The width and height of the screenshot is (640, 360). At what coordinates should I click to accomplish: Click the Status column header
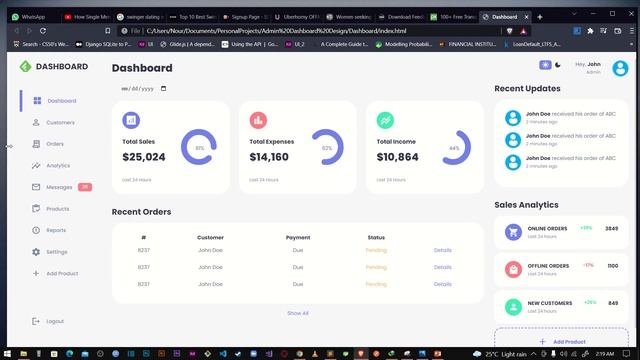point(376,238)
